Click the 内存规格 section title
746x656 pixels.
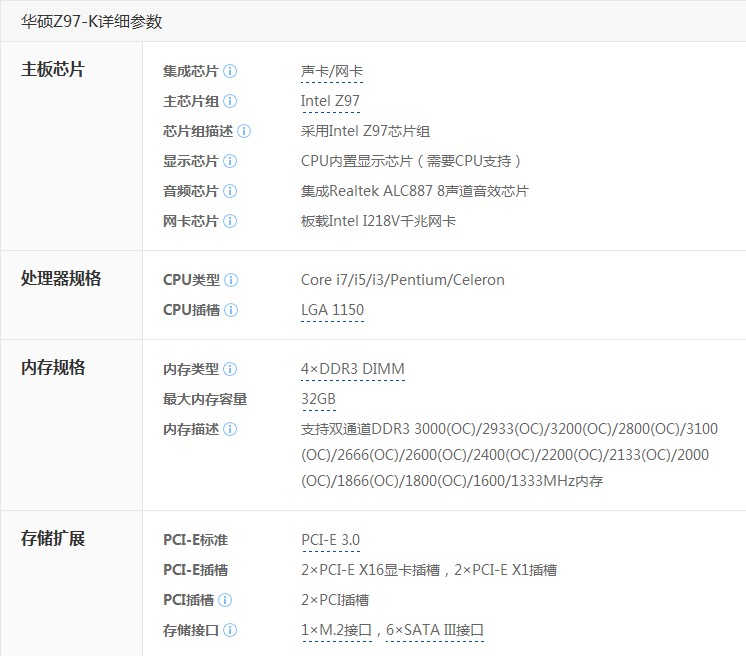click(53, 368)
